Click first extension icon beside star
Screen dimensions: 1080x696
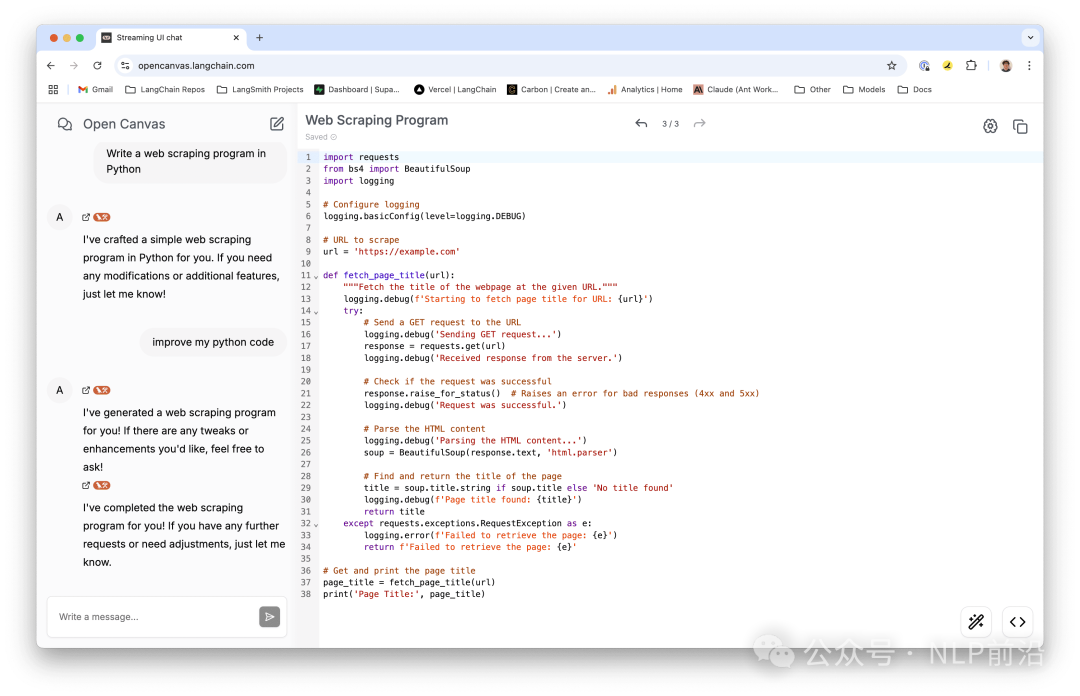(x=924, y=65)
